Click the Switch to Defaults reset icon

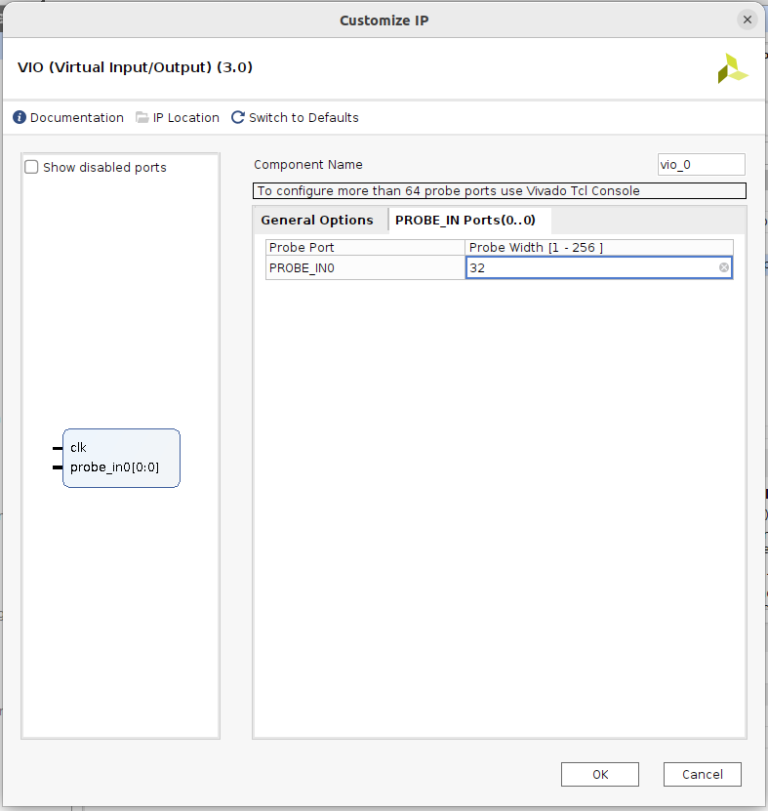pos(238,118)
